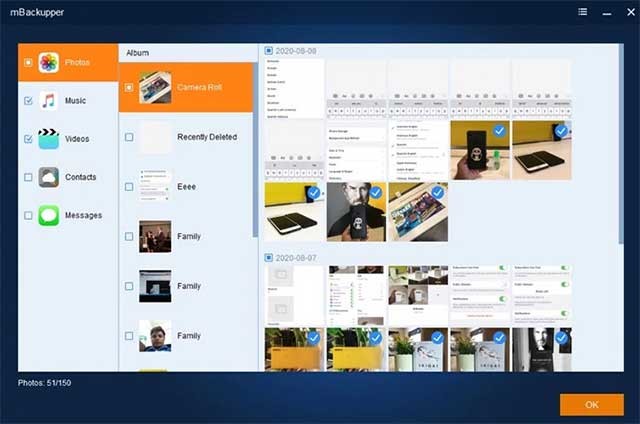Click the Contacts icon in sidebar

tap(48, 177)
